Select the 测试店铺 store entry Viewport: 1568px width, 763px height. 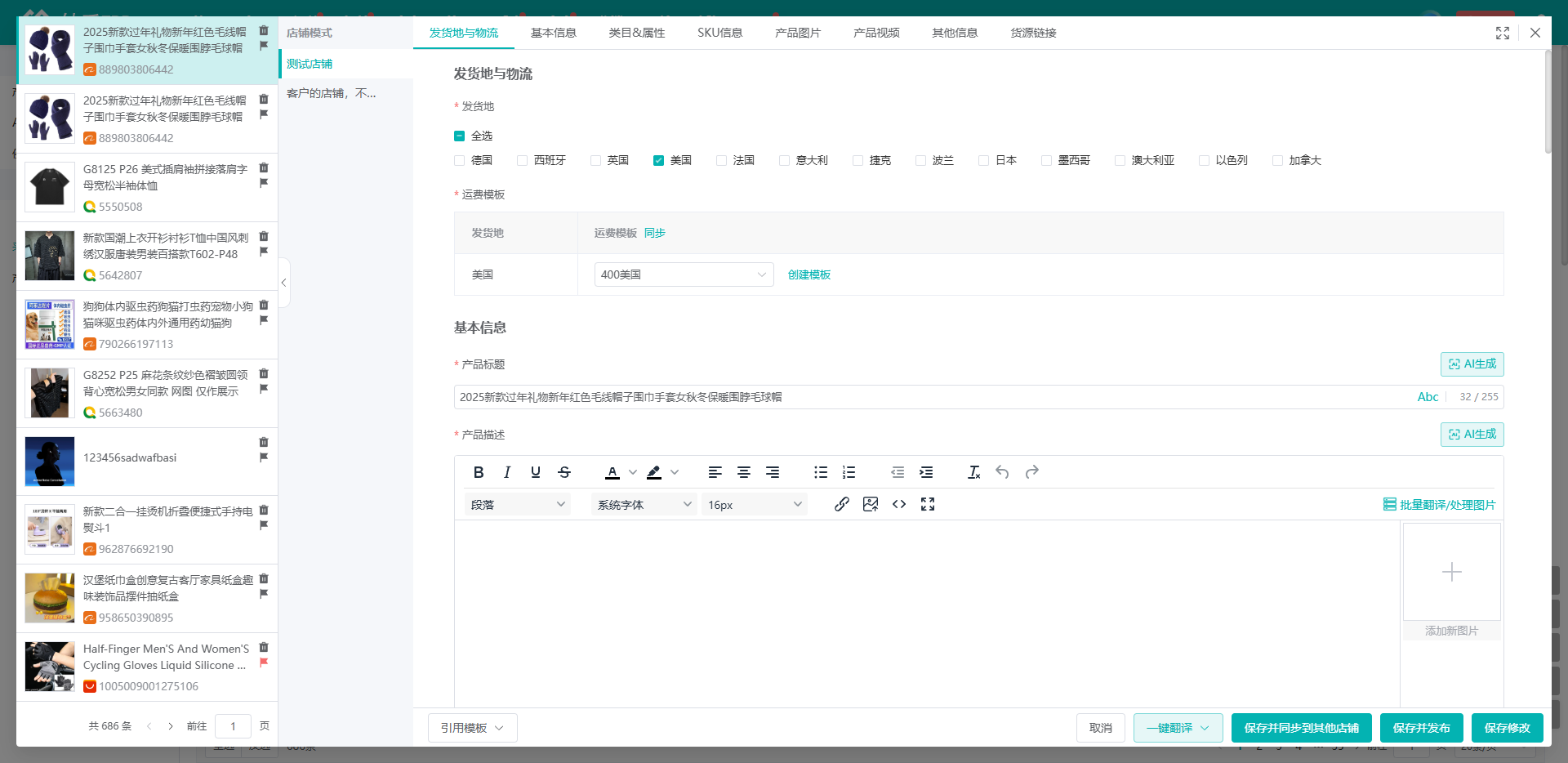coord(345,64)
